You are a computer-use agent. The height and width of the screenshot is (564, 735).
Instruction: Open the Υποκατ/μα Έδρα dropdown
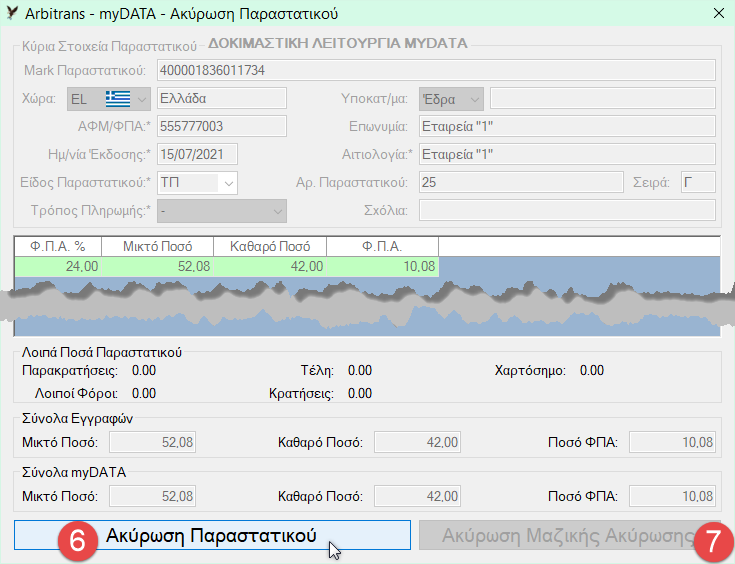coord(451,99)
